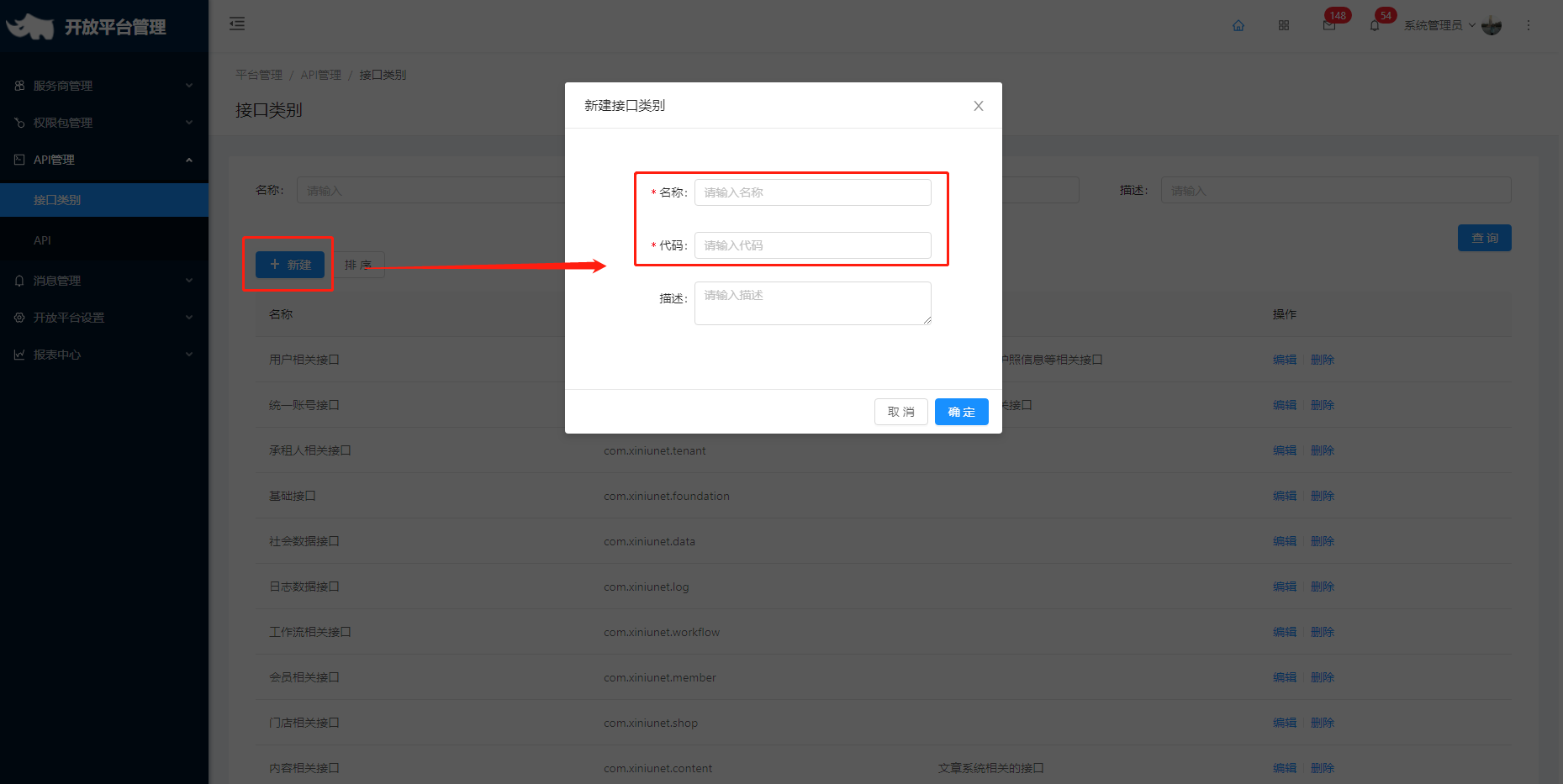This screenshot has width=1563, height=784.
Task: Click the user avatar picture
Action: 1492,25
